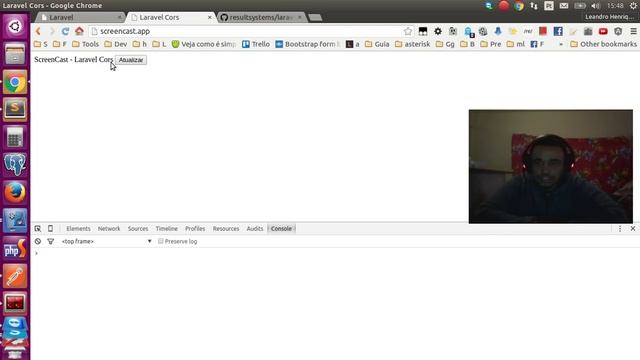Open the Dev bookmark folder

[x=116, y=44]
